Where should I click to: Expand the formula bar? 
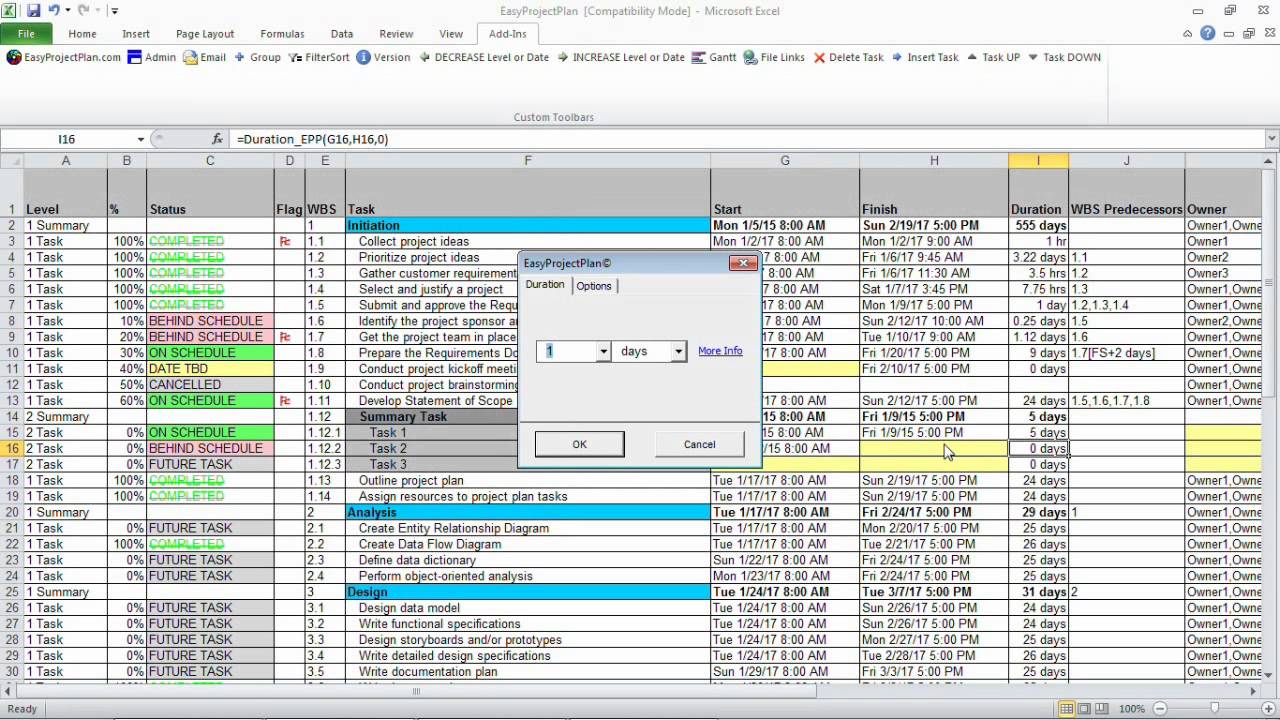coord(1272,139)
